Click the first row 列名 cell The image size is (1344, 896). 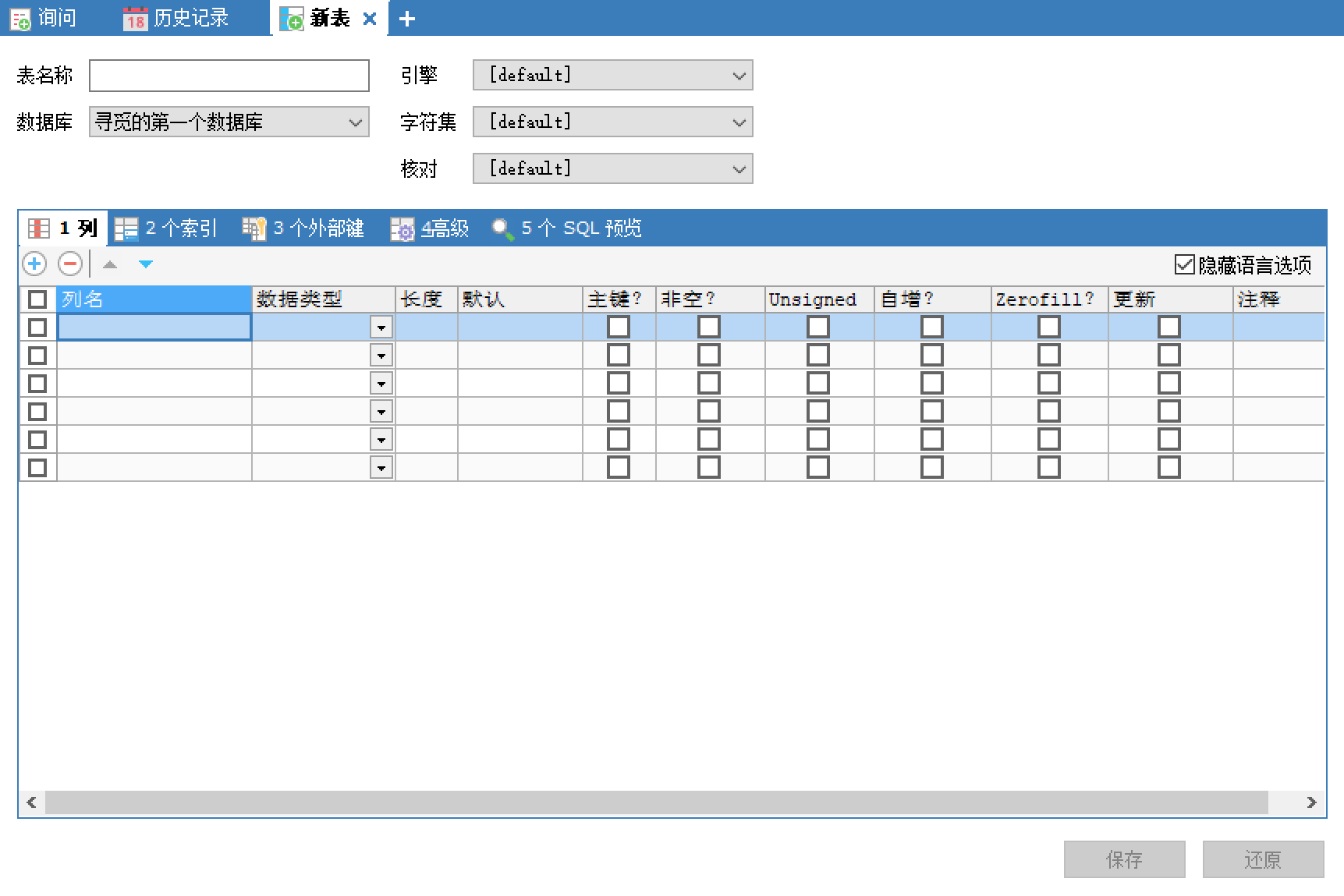pos(154,328)
